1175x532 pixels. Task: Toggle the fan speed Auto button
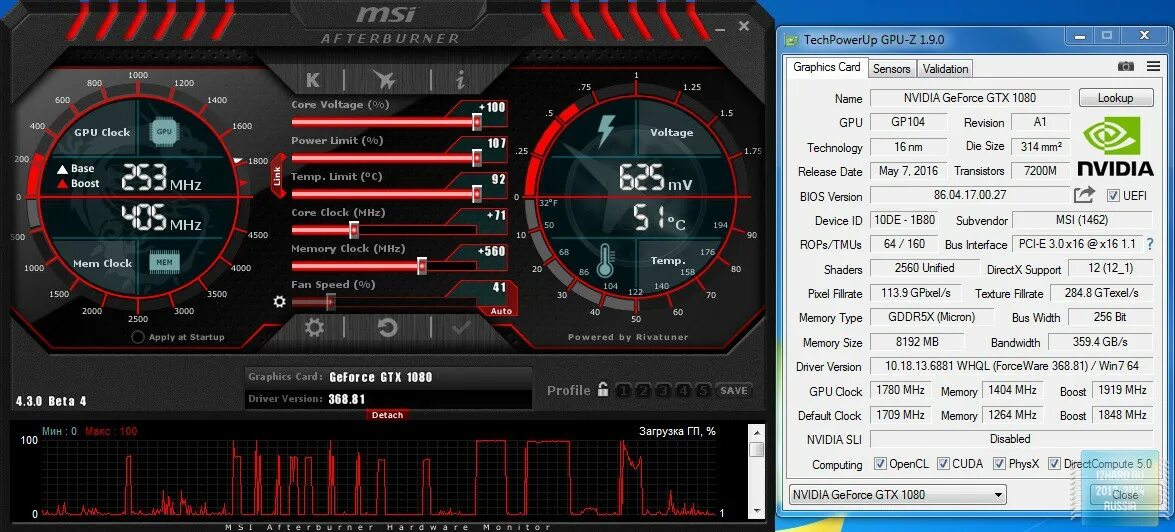pos(501,311)
